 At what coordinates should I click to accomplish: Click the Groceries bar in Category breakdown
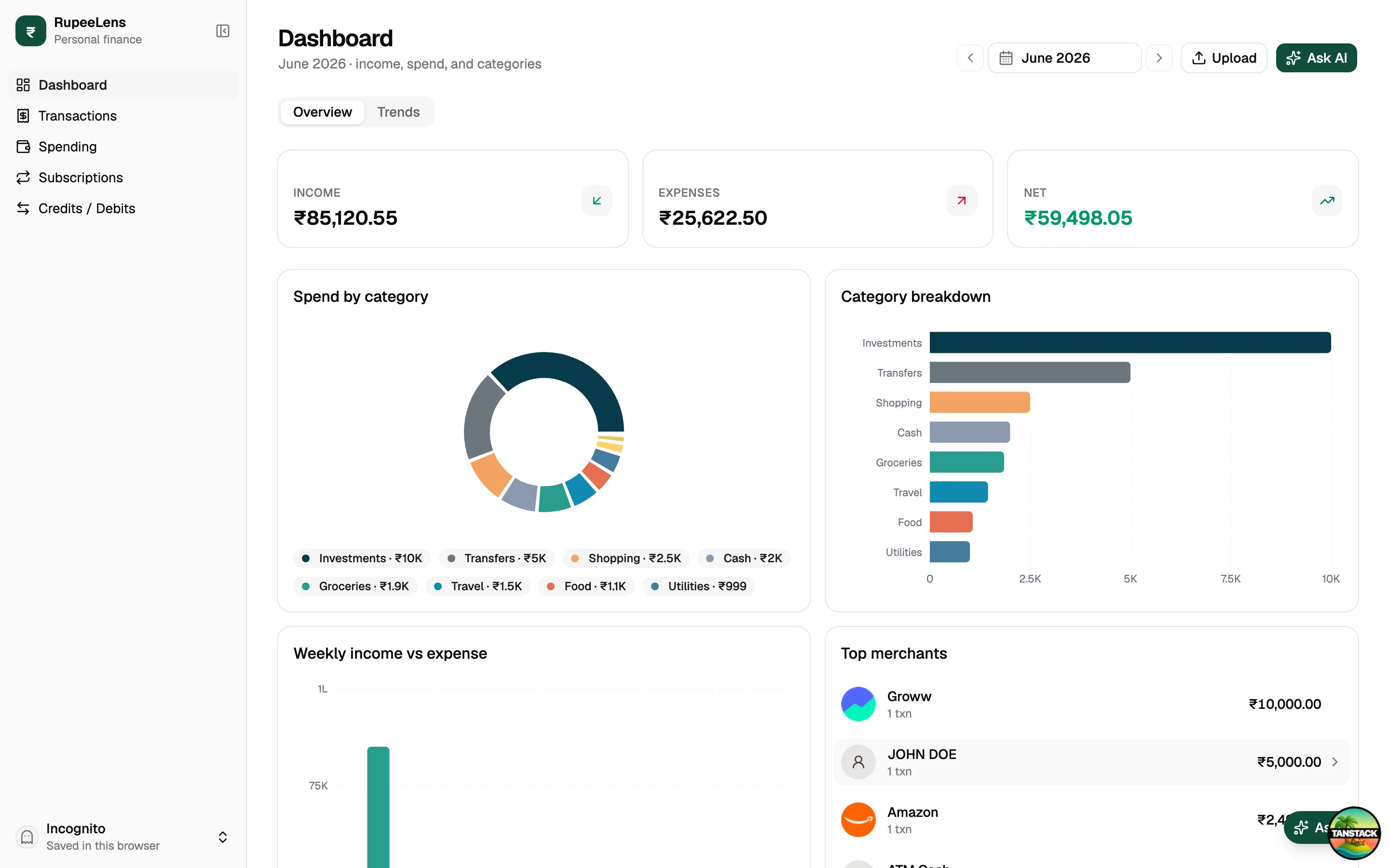[x=967, y=462]
